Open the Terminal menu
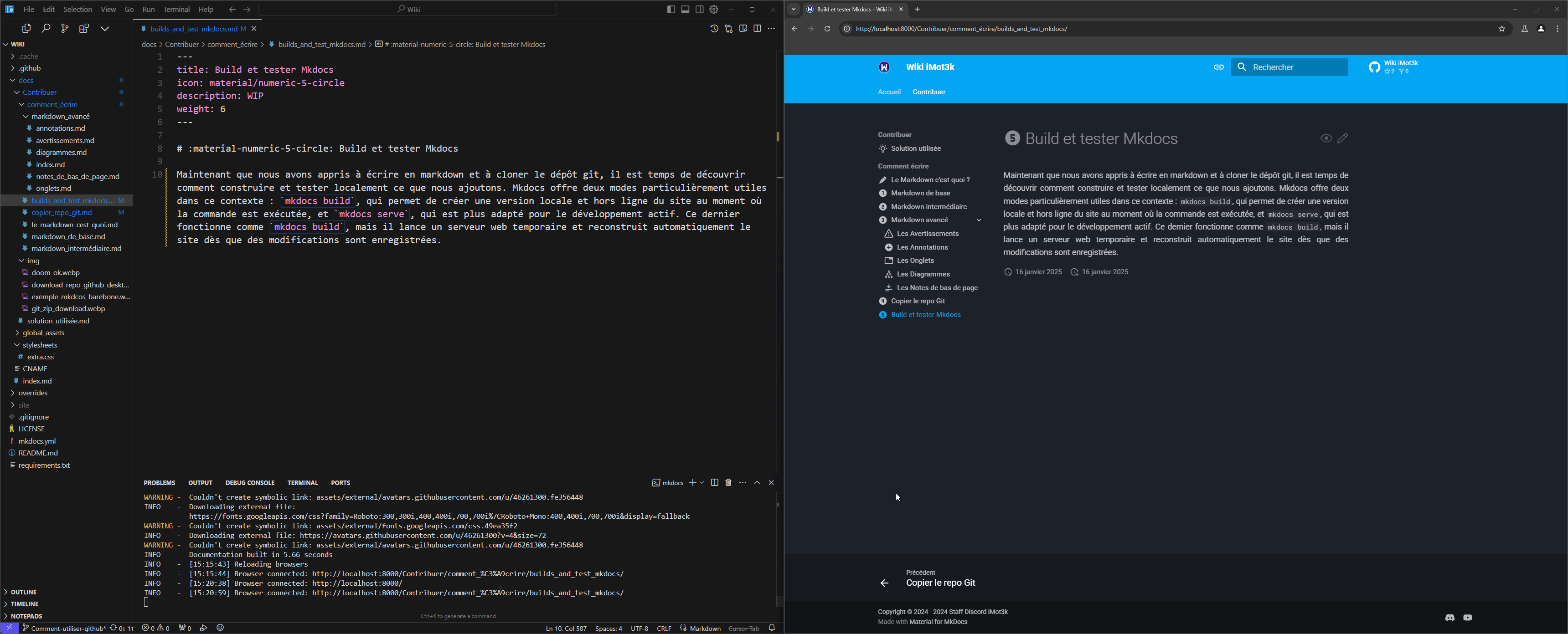1568x634 pixels. point(176,9)
